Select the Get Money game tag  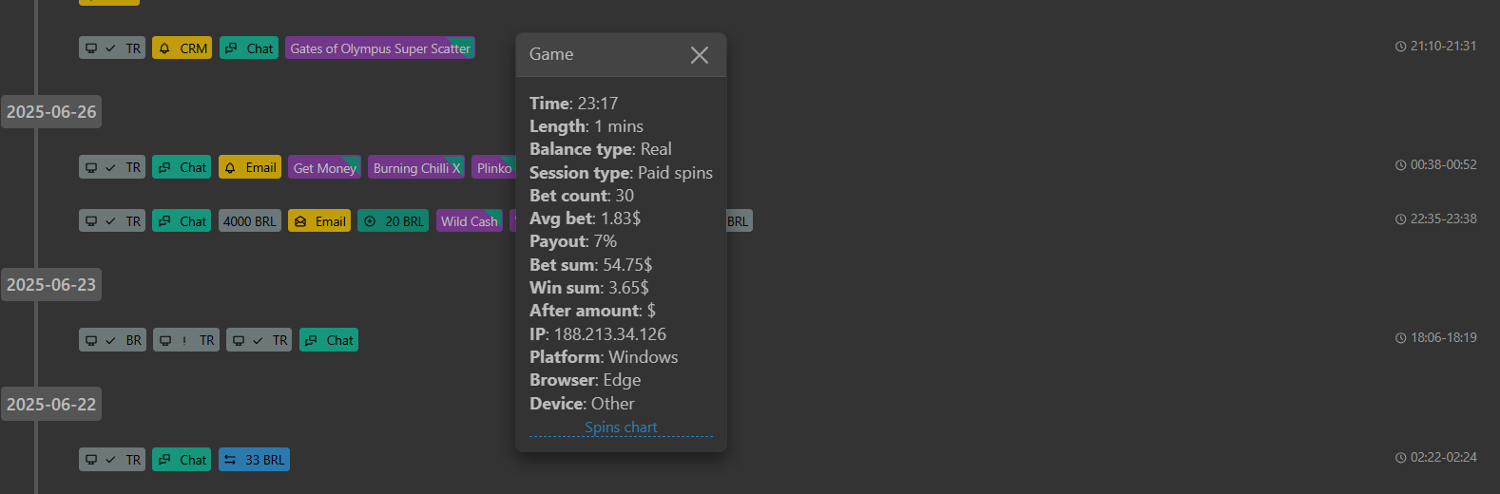[324, 168]
